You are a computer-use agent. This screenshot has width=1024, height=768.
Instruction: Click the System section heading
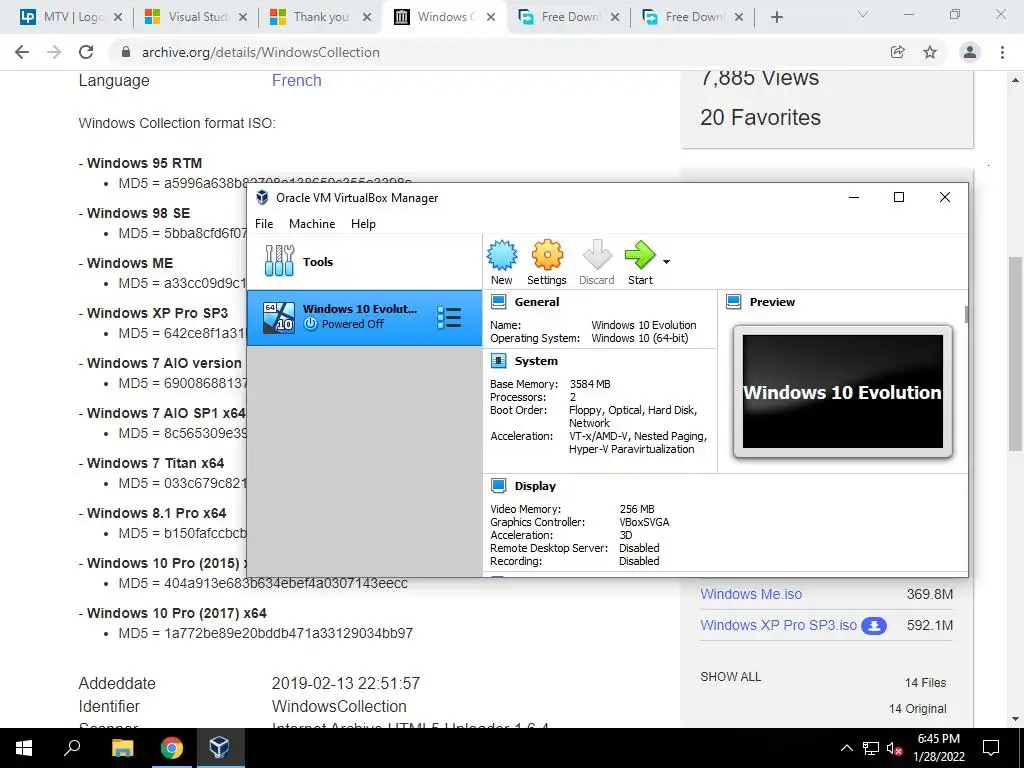point(536,360)
